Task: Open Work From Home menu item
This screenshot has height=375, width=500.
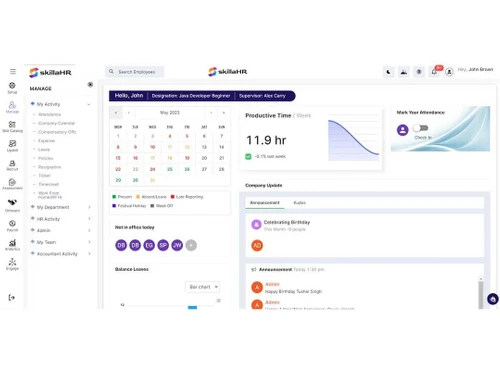Action: 50,195
